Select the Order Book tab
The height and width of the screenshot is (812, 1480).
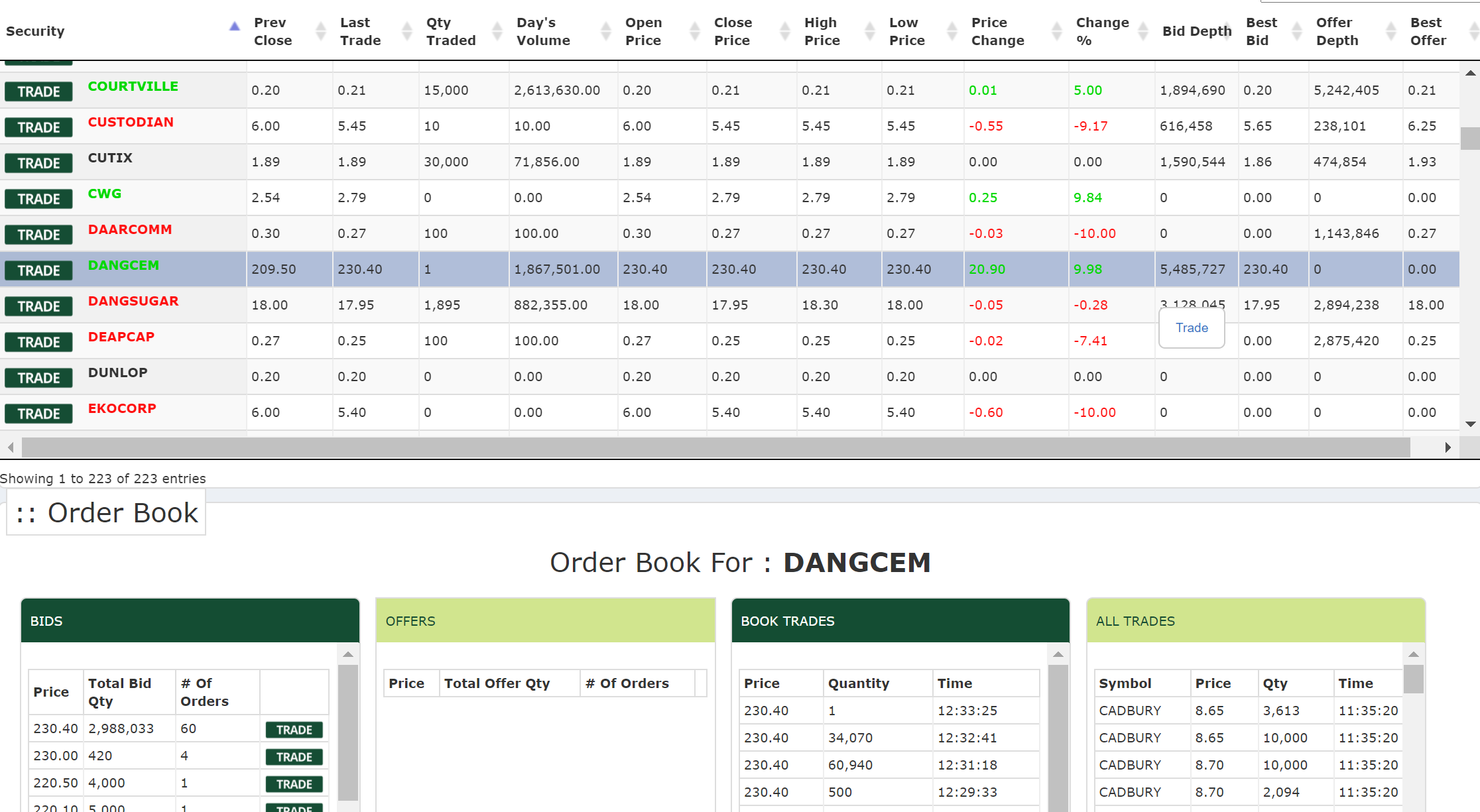106,512
